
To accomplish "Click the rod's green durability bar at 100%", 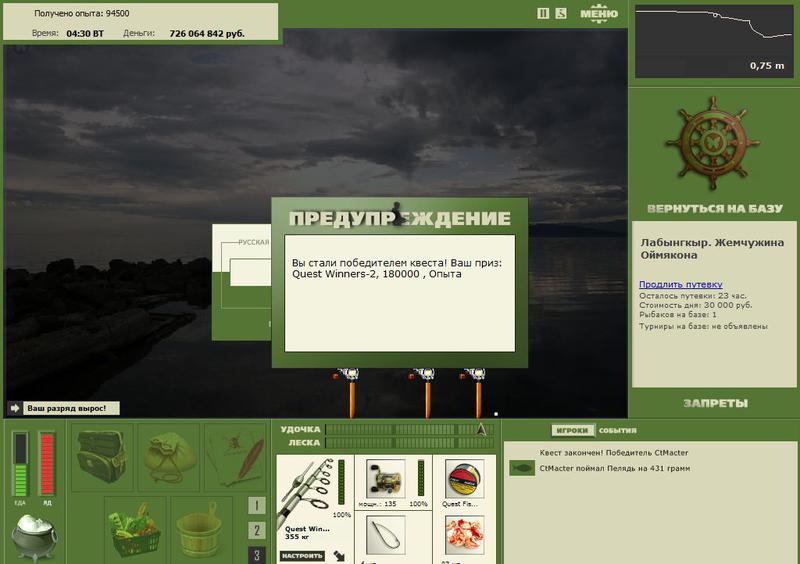I will click(x=341, y=482).
